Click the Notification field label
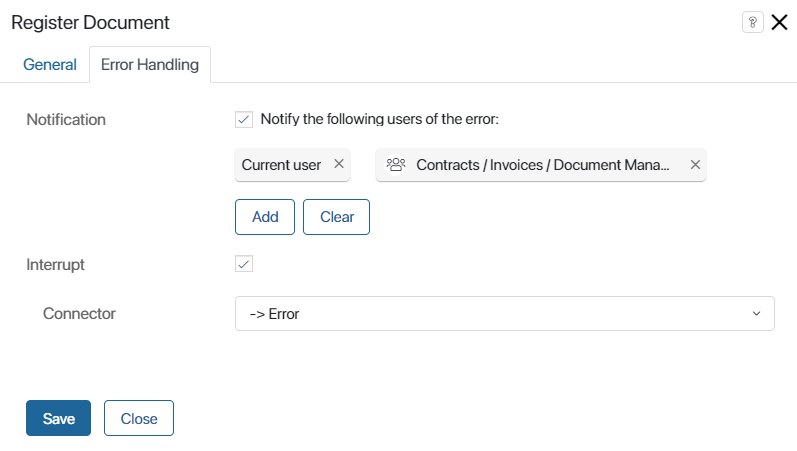This screenshot has height=451, width=797. click(66, 119)
